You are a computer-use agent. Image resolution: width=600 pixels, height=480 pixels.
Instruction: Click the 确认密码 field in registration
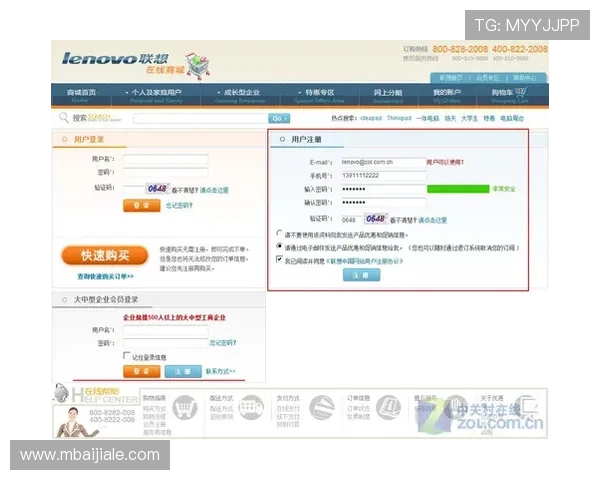click(384, 202)
